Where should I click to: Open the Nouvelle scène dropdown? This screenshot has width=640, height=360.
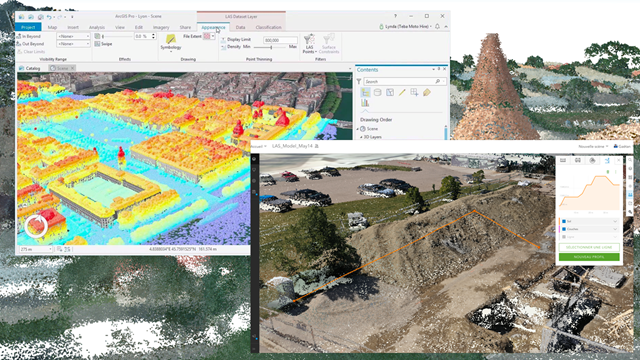coord(593,146)
